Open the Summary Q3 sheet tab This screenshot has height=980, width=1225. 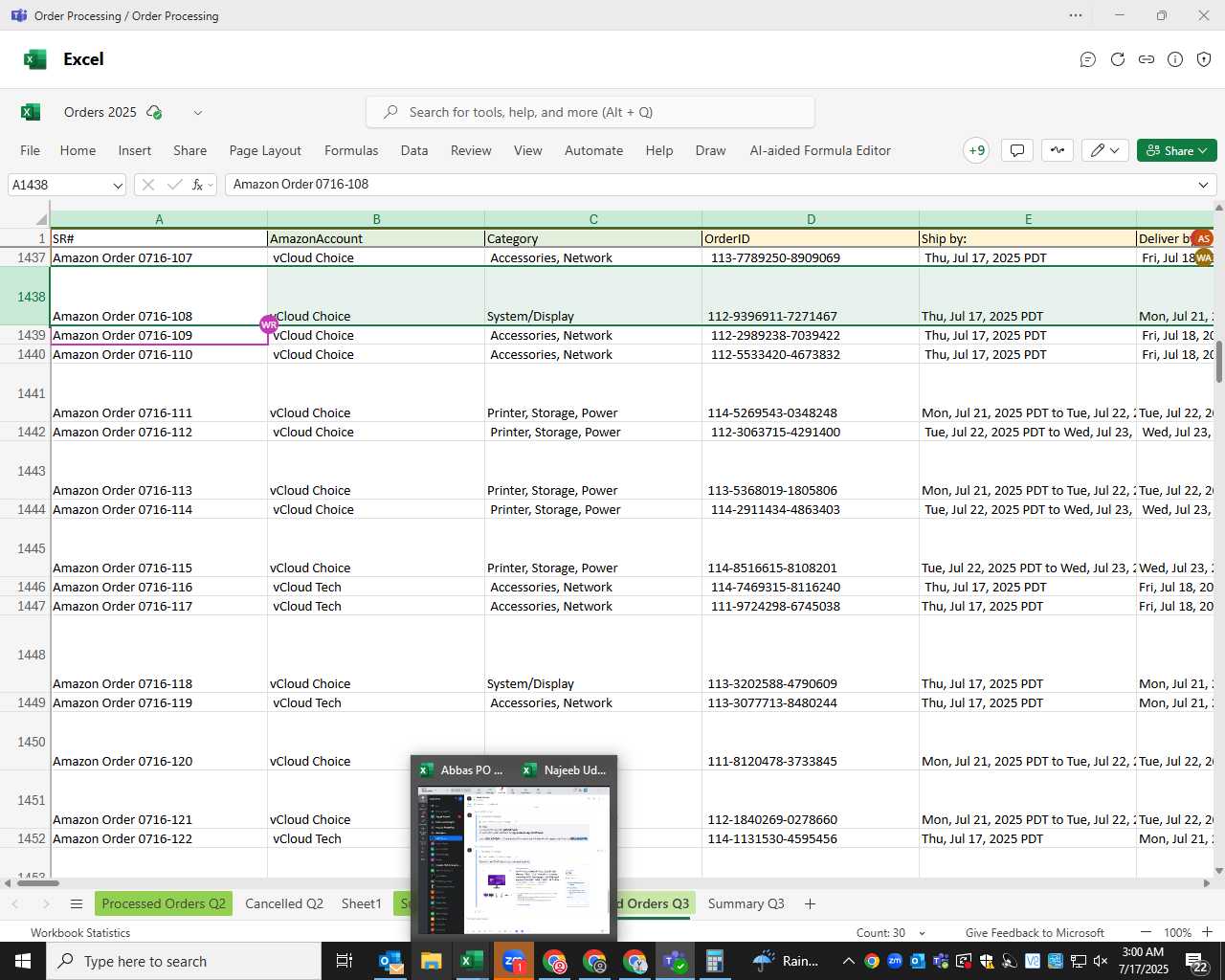click(x=746, y=903)
